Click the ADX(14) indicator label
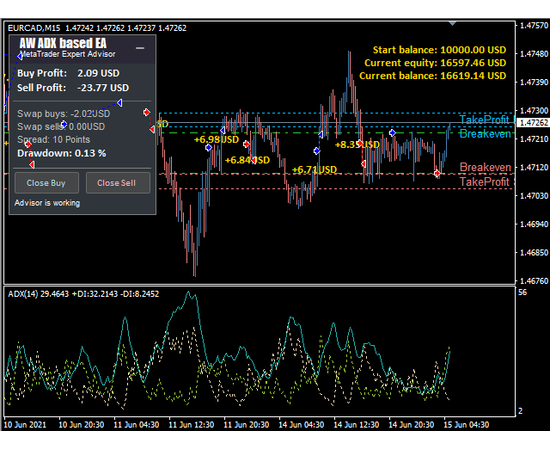 [83, 294]
